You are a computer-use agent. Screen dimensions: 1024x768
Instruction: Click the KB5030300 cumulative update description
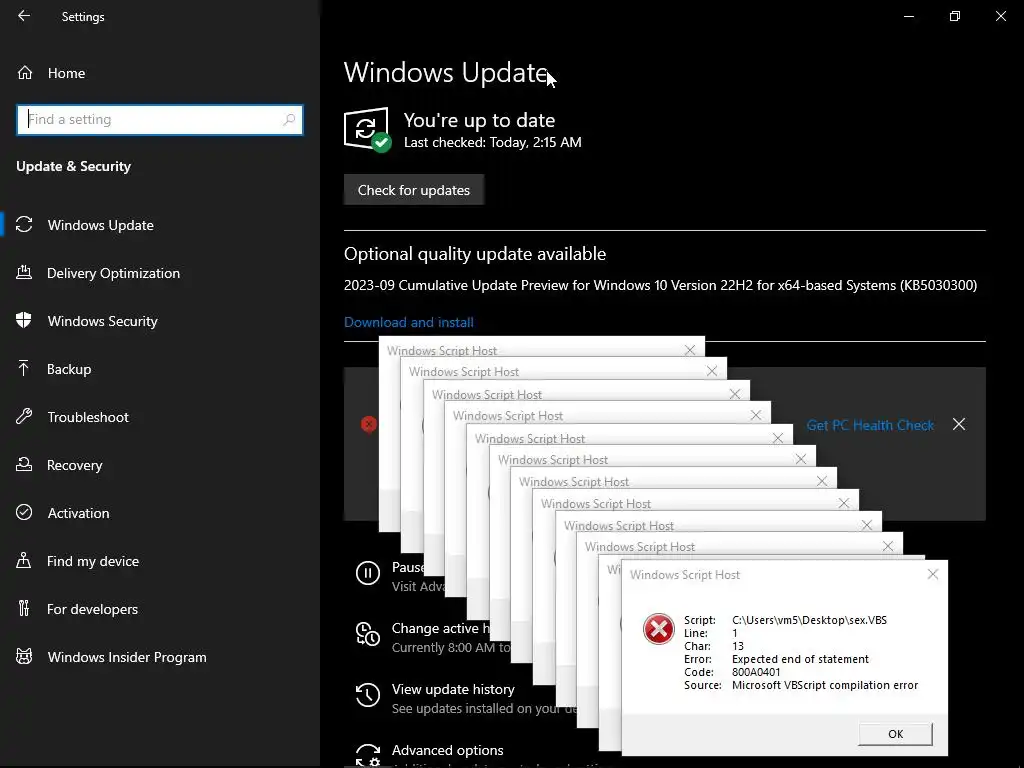pyautogui.click(x=660, y=285)
